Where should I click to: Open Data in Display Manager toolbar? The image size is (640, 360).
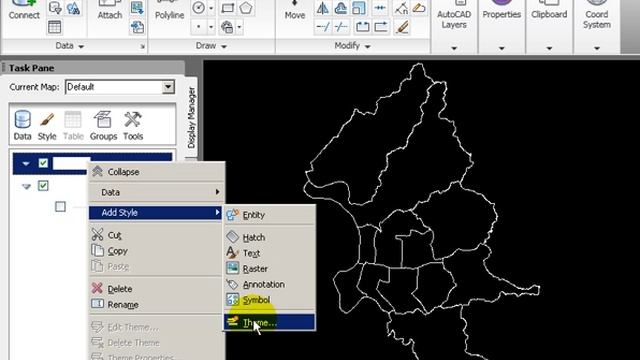click(22, 125)
